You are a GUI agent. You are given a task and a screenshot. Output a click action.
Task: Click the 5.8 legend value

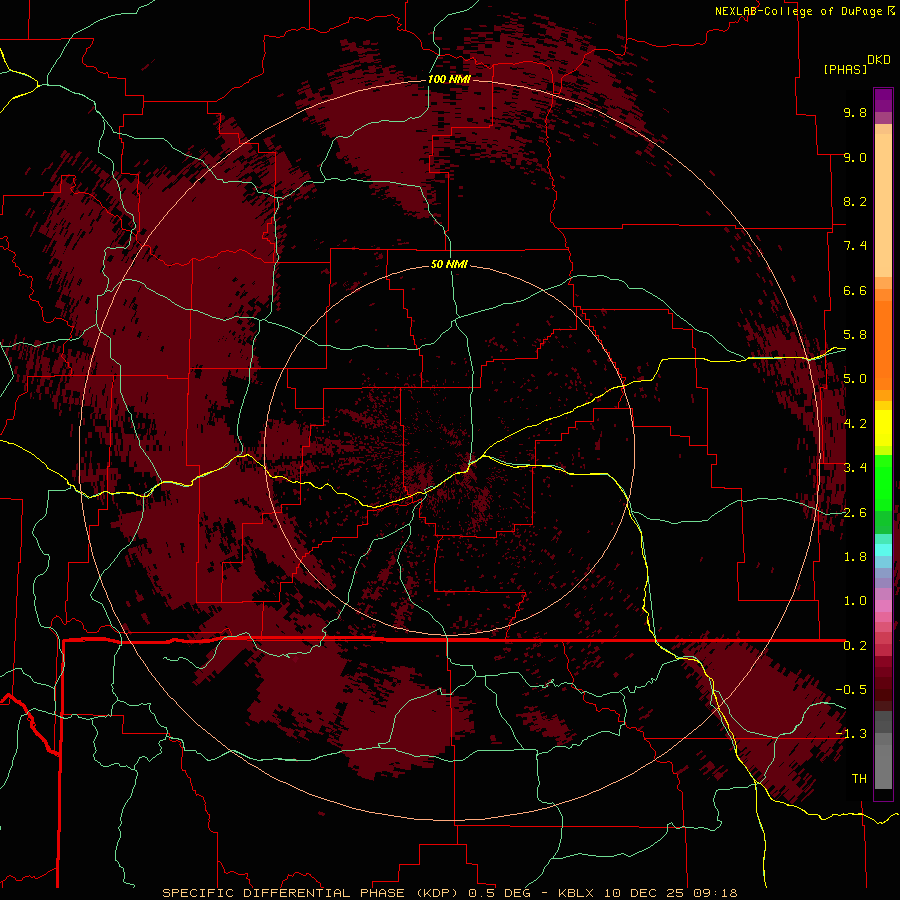point(855,335)
